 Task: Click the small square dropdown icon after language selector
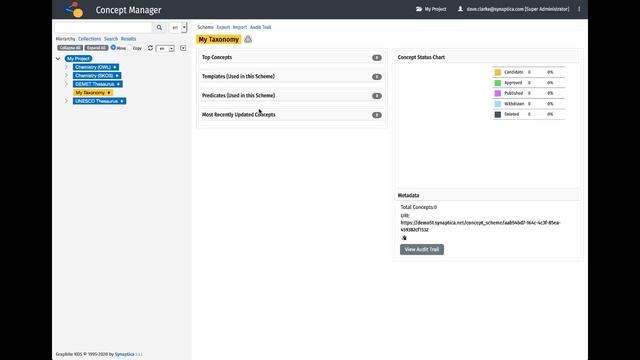click(183, 48)
